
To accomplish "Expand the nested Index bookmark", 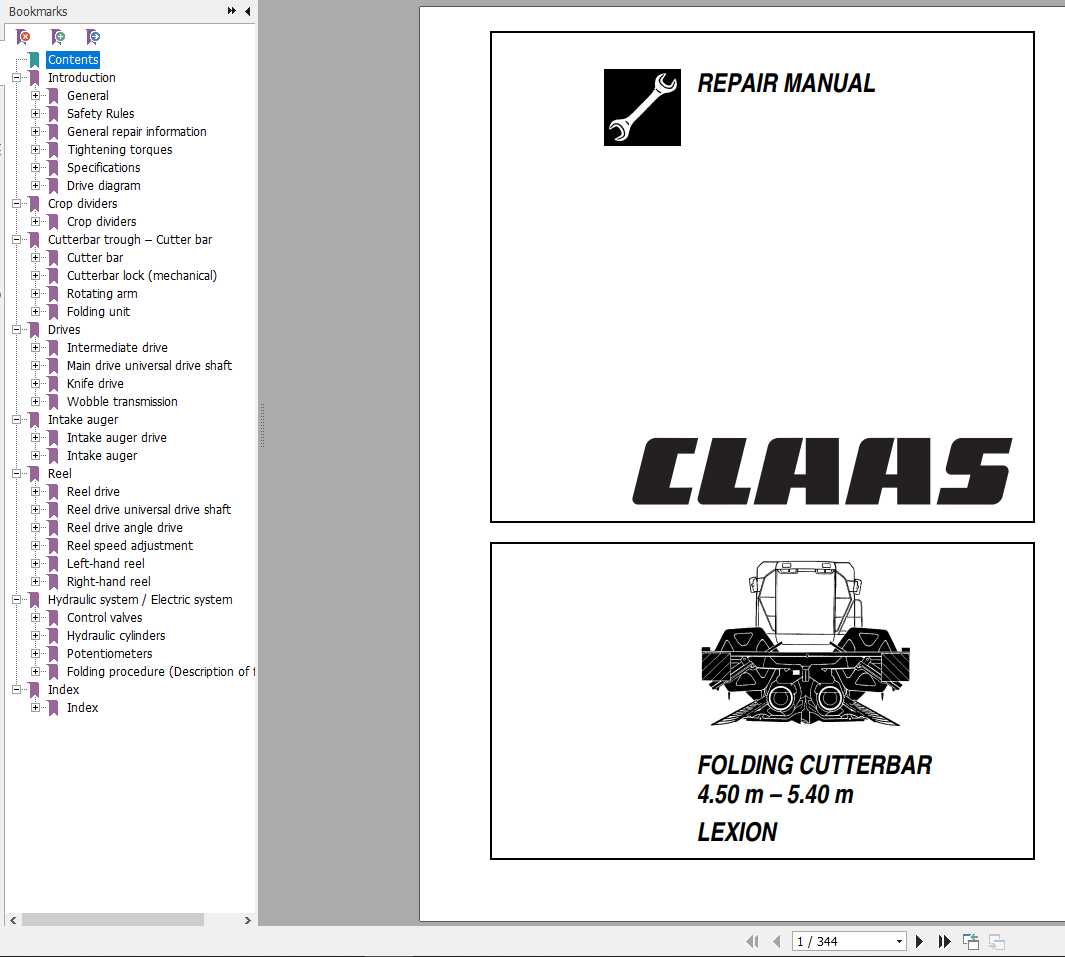I will (35, 708).
